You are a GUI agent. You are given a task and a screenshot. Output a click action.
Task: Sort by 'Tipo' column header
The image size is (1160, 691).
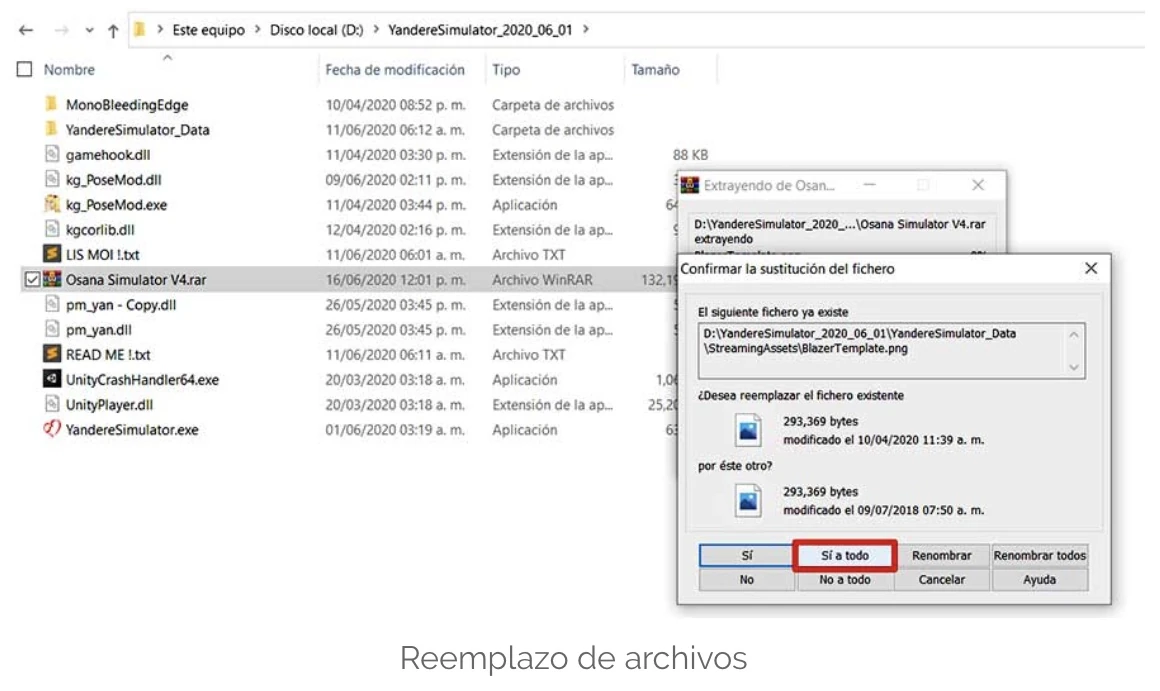(x=506, y=70)
